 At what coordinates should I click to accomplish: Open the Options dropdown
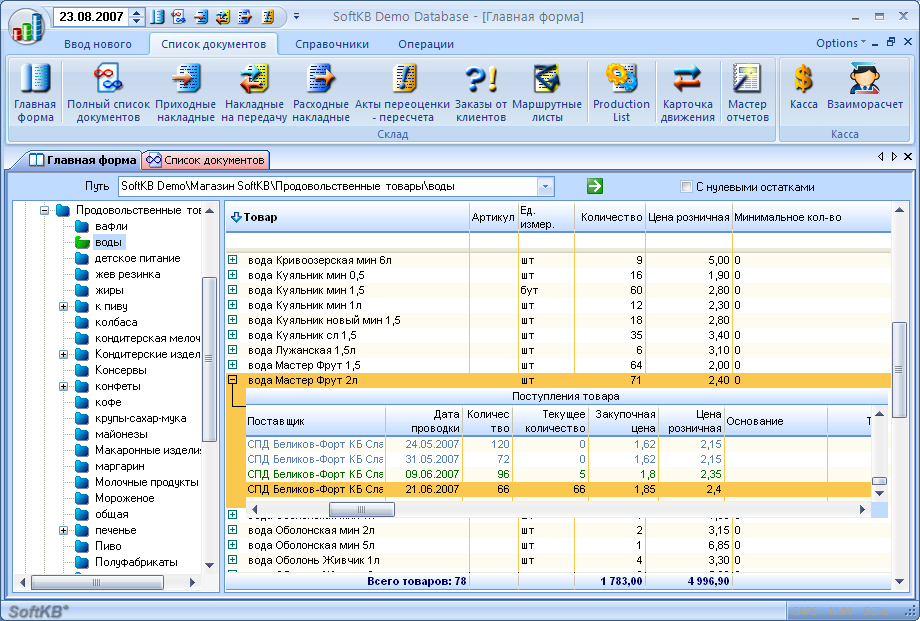(841, 43)
